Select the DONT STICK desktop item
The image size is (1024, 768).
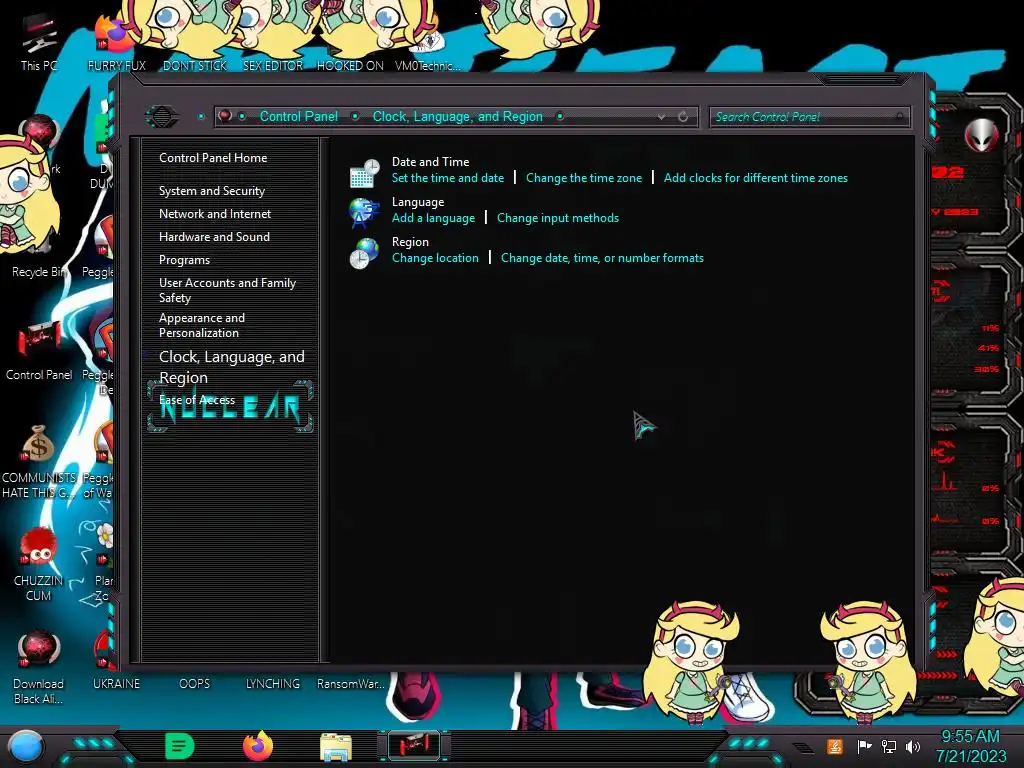(195, 65)
